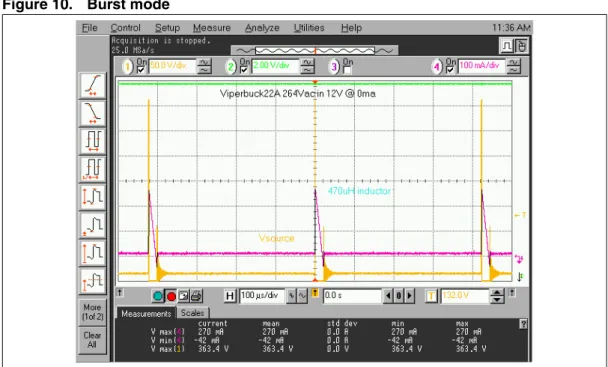Open horizontal setup via H button
The image size is (608, 367).
(x=230, y=296)
